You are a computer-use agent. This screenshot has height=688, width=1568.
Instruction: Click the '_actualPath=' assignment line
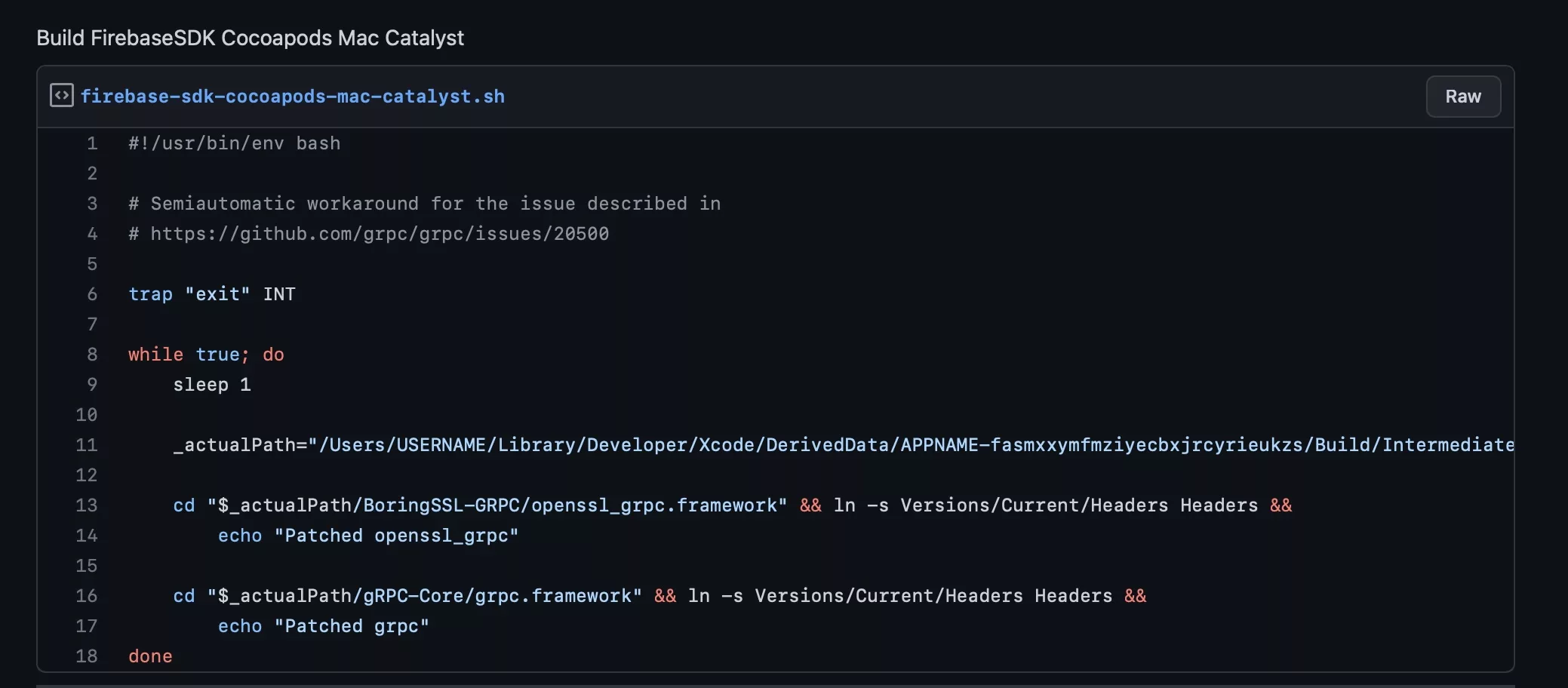click(843, 445)
